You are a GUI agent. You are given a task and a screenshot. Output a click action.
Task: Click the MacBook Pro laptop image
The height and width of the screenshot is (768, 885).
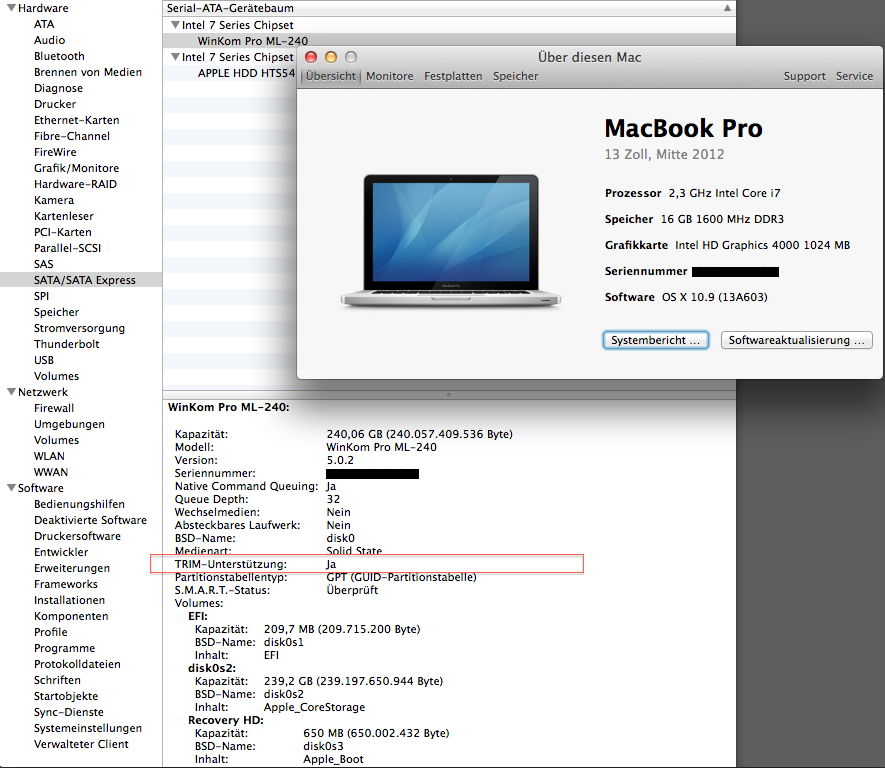(x=450, y=241)
